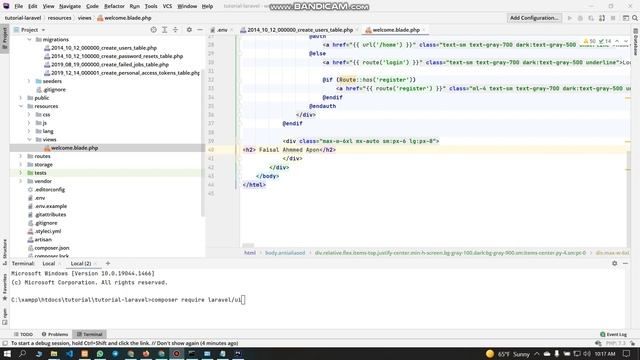
Task: Select artisan file in project tree
Action: (x=43, y=240)
